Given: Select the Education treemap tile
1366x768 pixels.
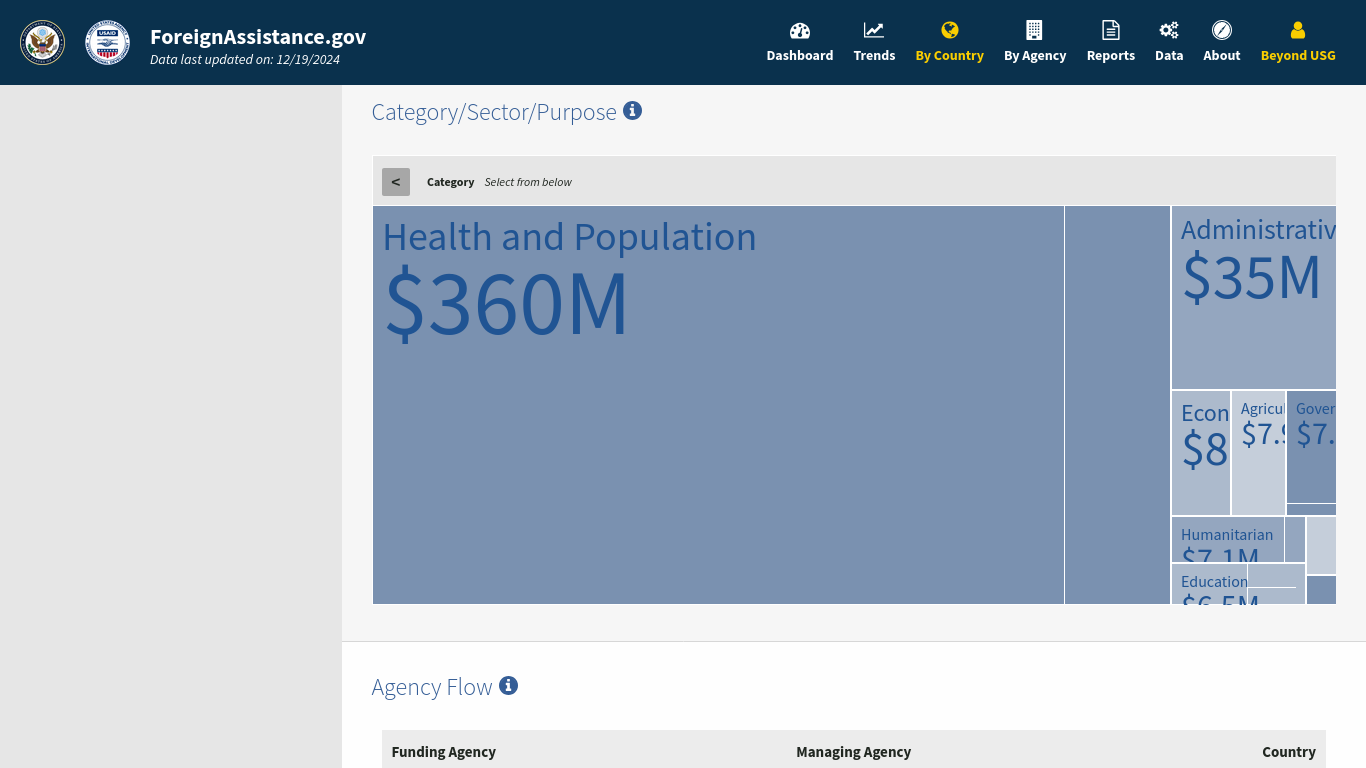Looking at the screenshot, I should 1209,584.
